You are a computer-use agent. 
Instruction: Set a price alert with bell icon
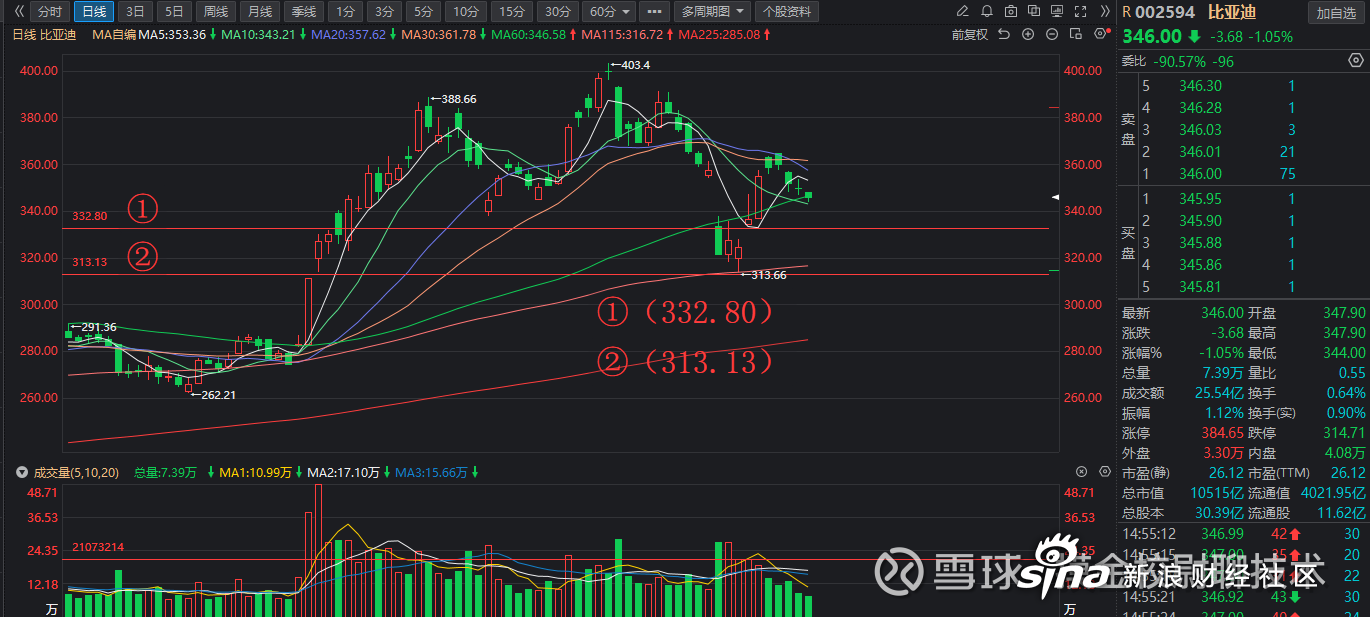tap(986, 12)
